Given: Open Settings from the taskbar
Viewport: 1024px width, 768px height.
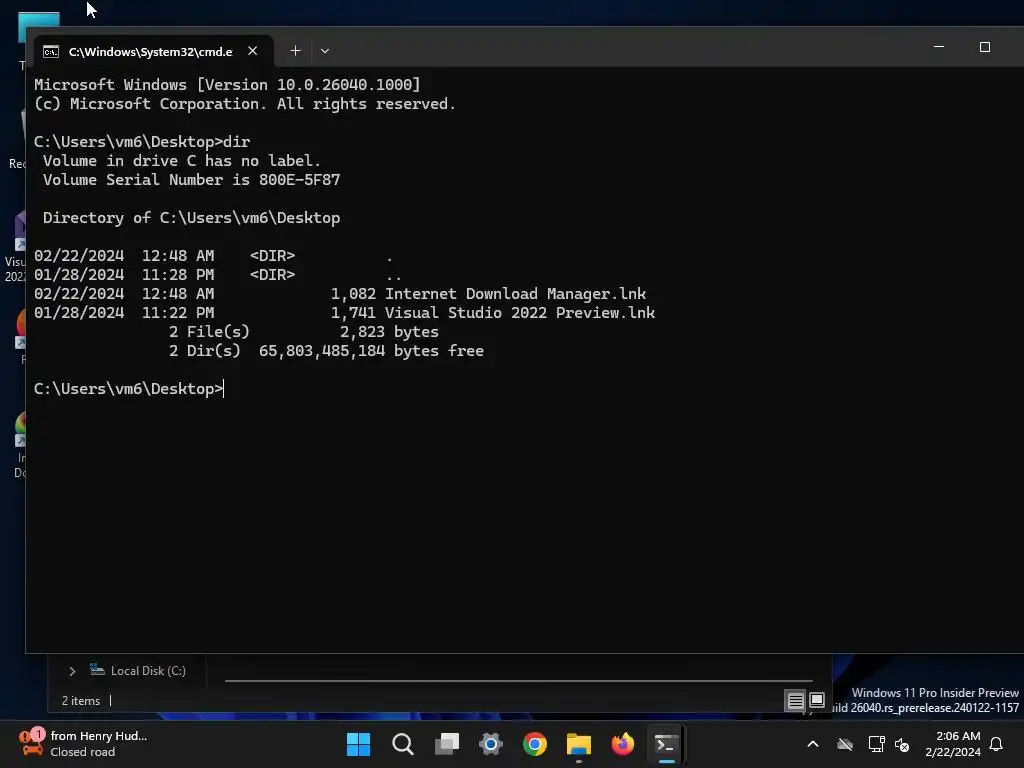Looking at the screenshot, I should (490, 744).
